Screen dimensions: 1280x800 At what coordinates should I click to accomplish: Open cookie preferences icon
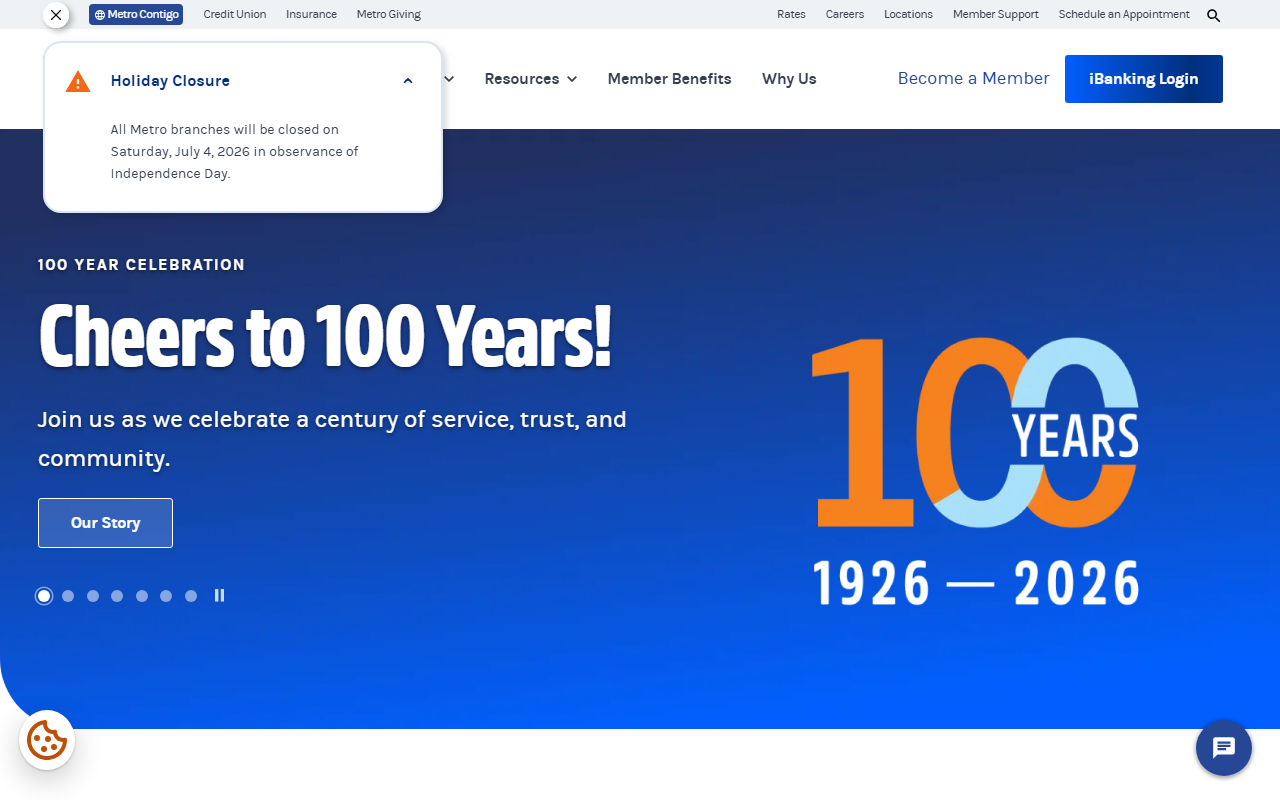pos(47,740)
